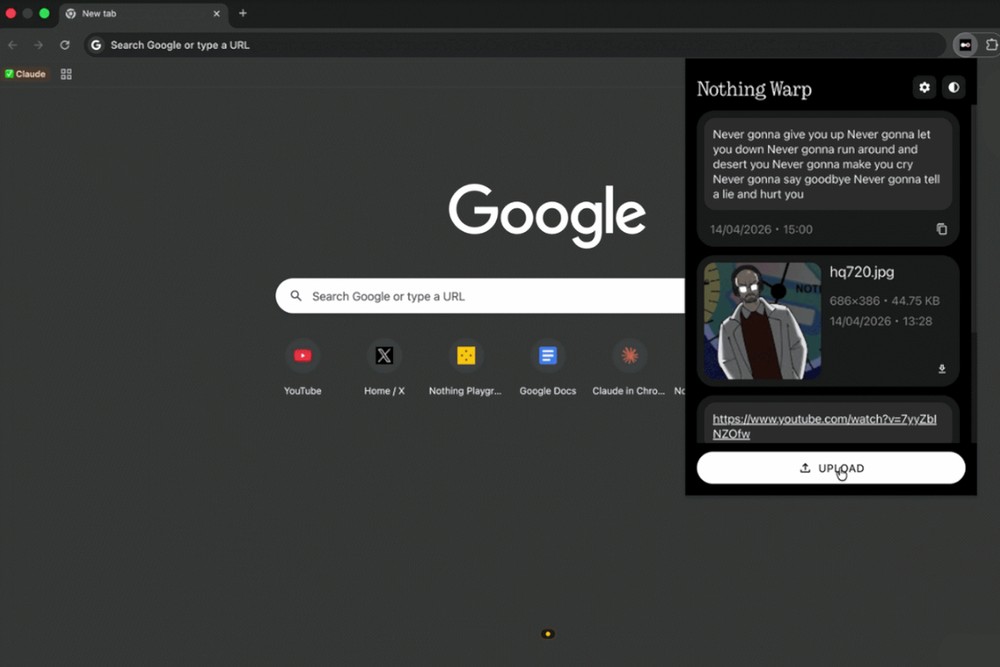Copy the Never gonna give you up text
The image size is (1000, 667).
click(x=941, y=229)
